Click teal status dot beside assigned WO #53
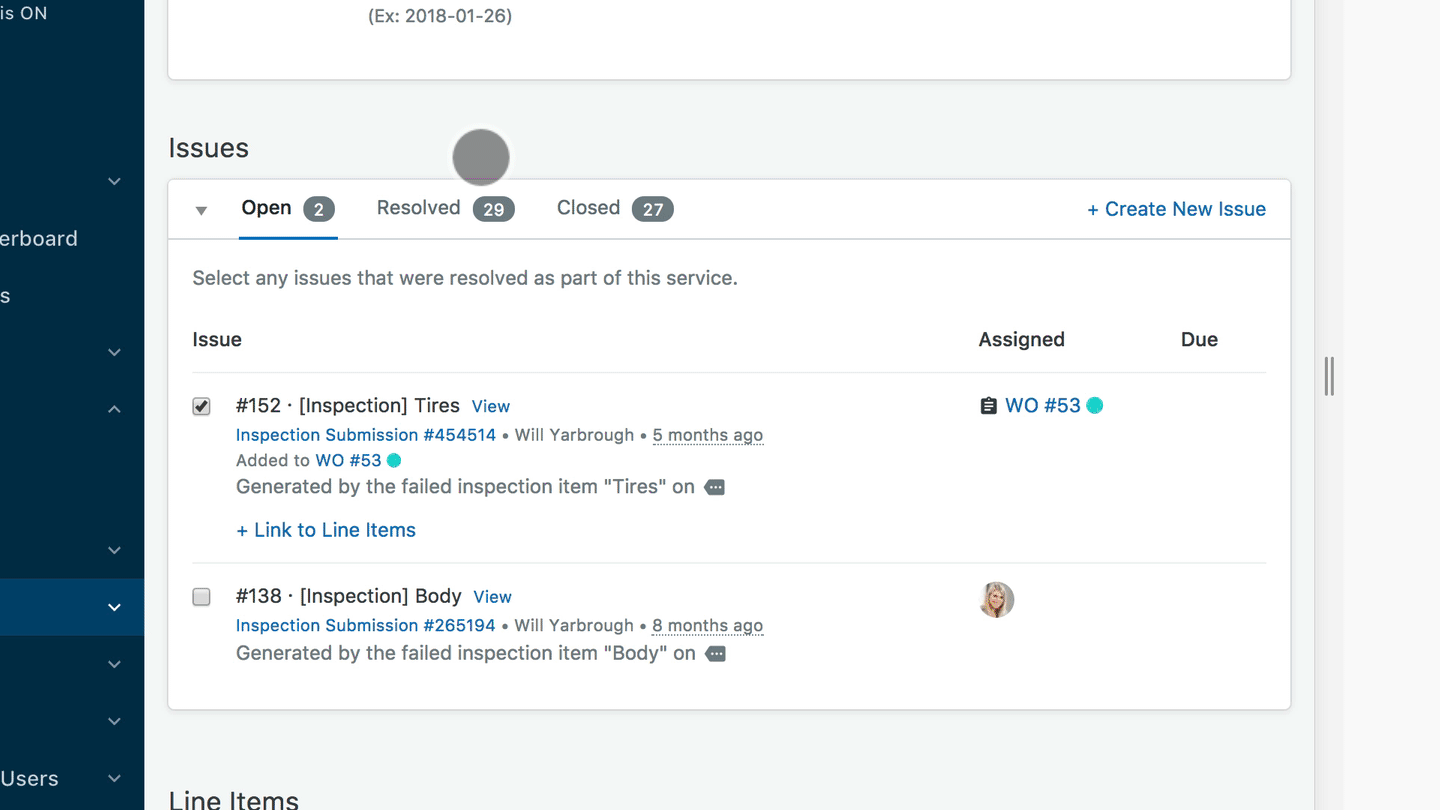 pos(1095,405)
